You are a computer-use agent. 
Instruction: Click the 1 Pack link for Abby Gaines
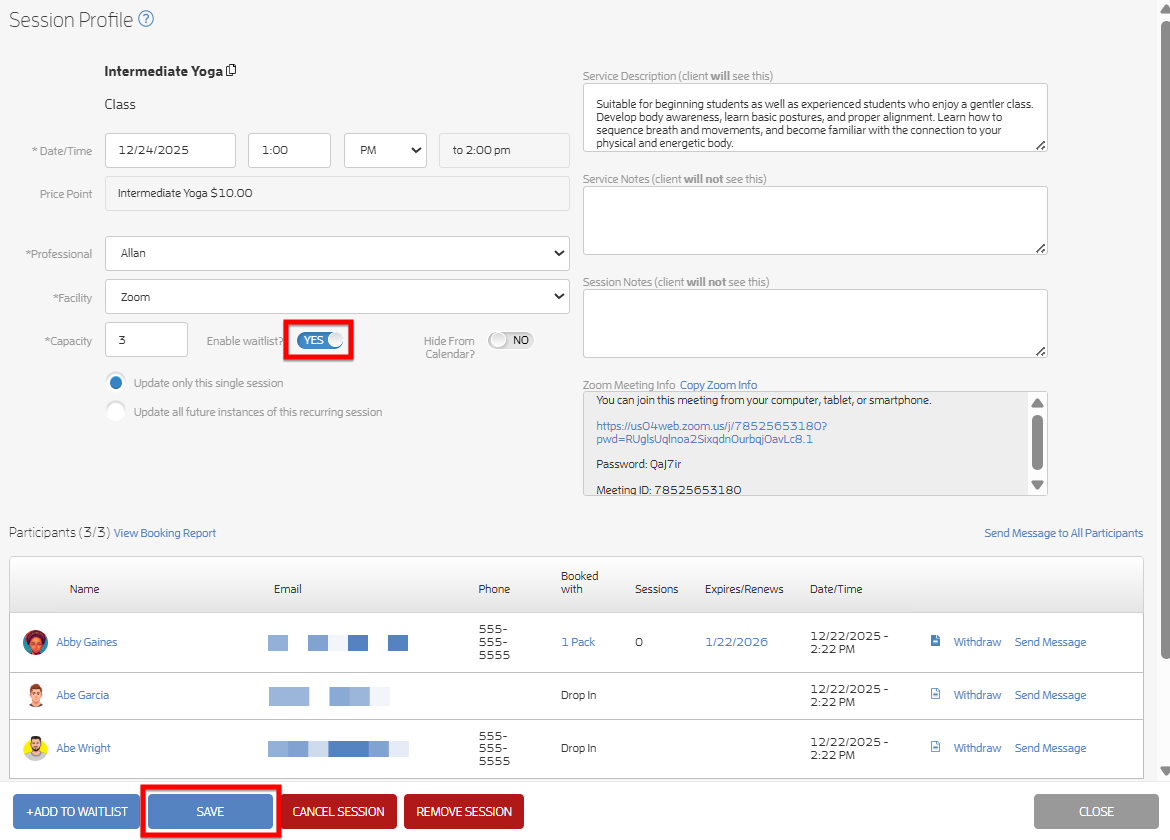click(578, 642)
